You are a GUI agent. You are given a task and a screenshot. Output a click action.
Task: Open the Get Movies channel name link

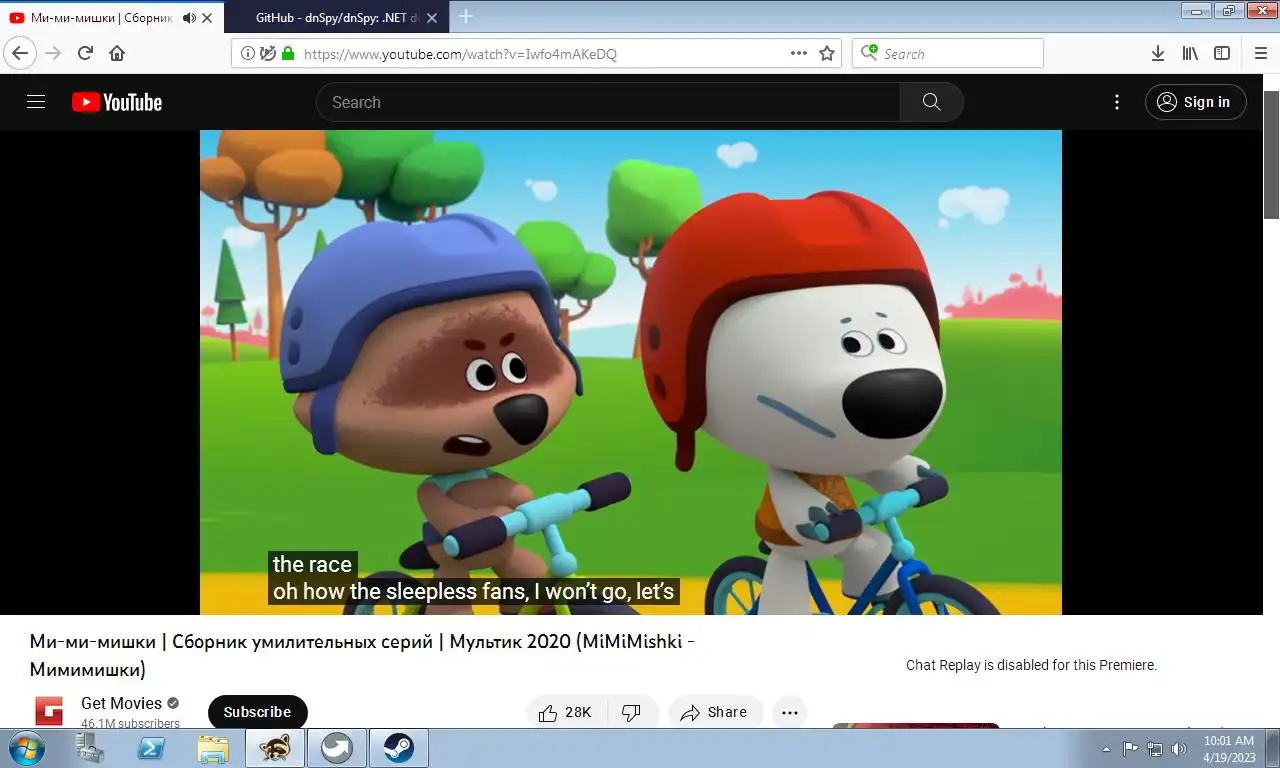[121, 703]
